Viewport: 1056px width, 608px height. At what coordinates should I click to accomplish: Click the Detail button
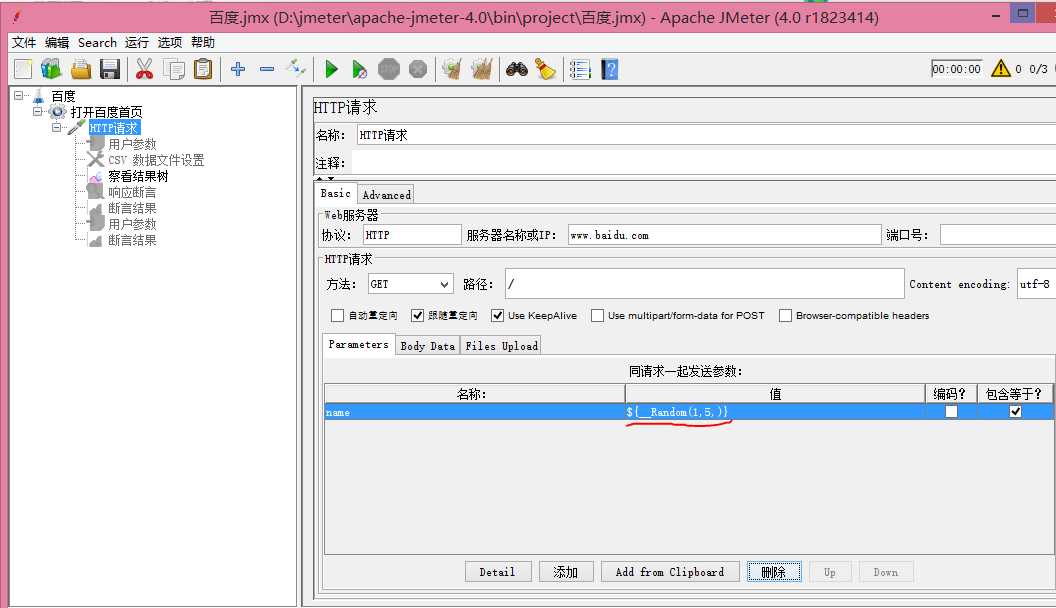[x=498, y=572]
